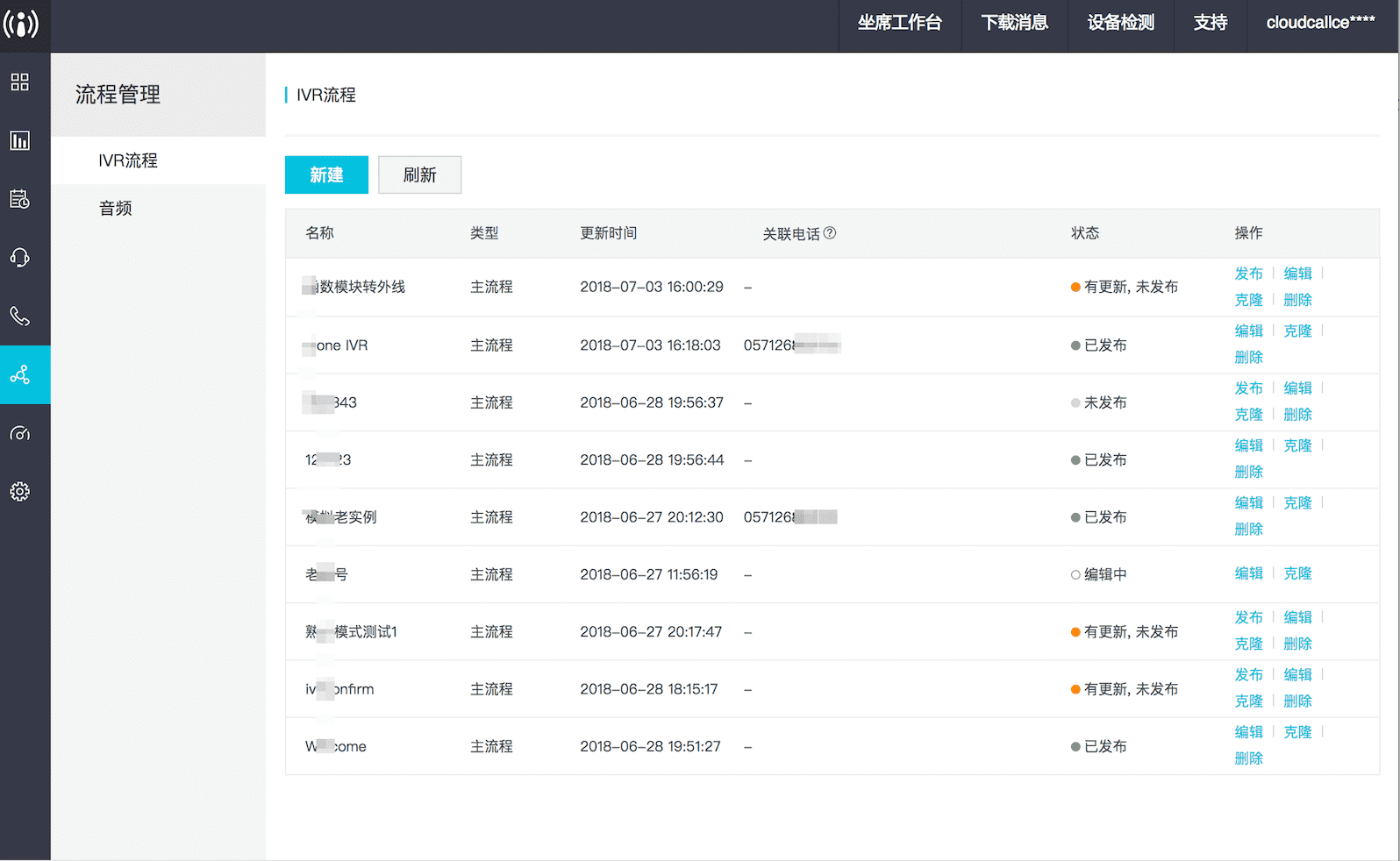Image resolution: width=1400 pixels, height=861 pixels.
Task: Click 删除 for the 老实例 row
Action: click(1249, 529)
